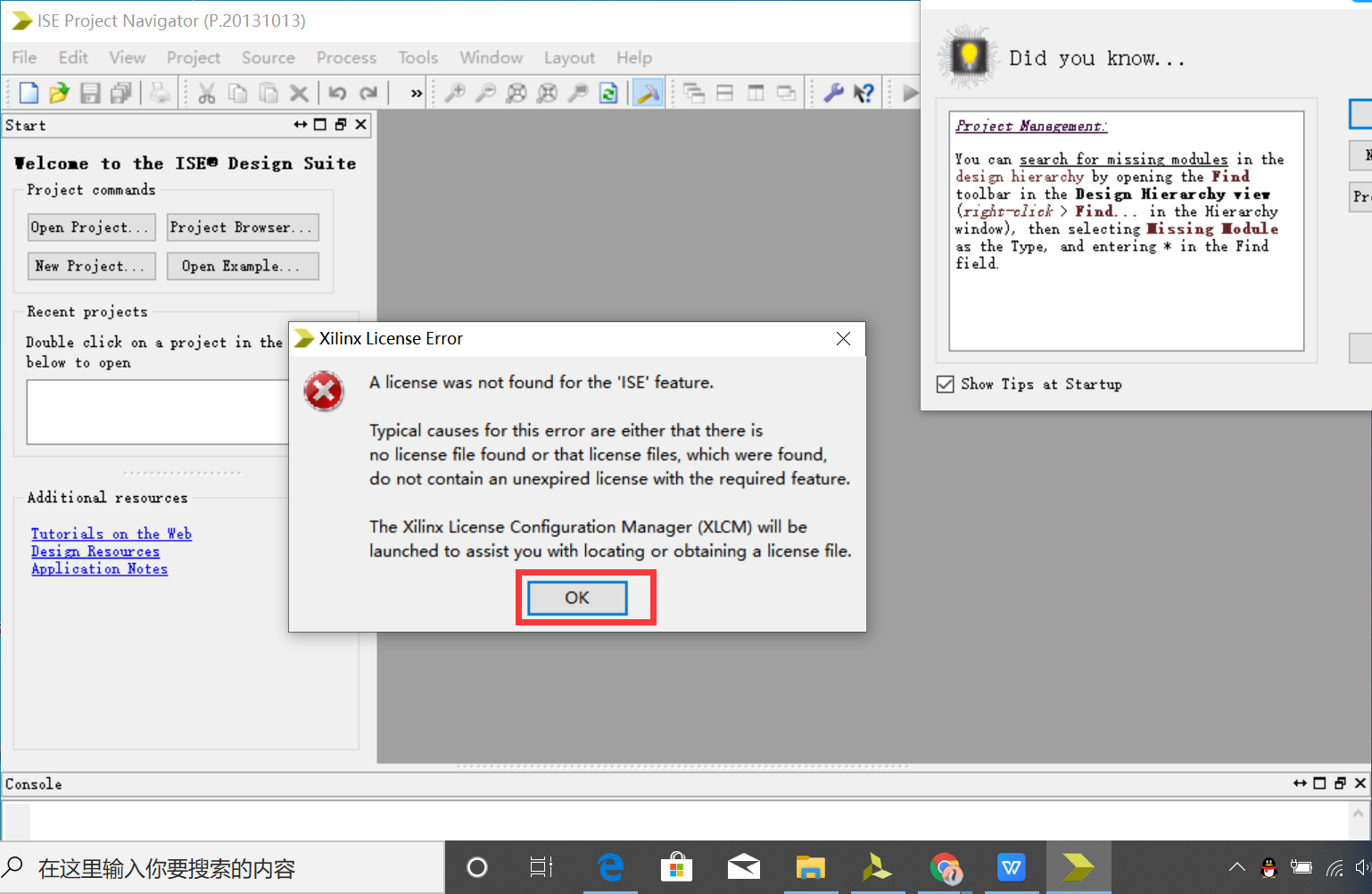1372x894 pixels.
Task: Click search for missing modules tip link
Action: (1124, 159)
